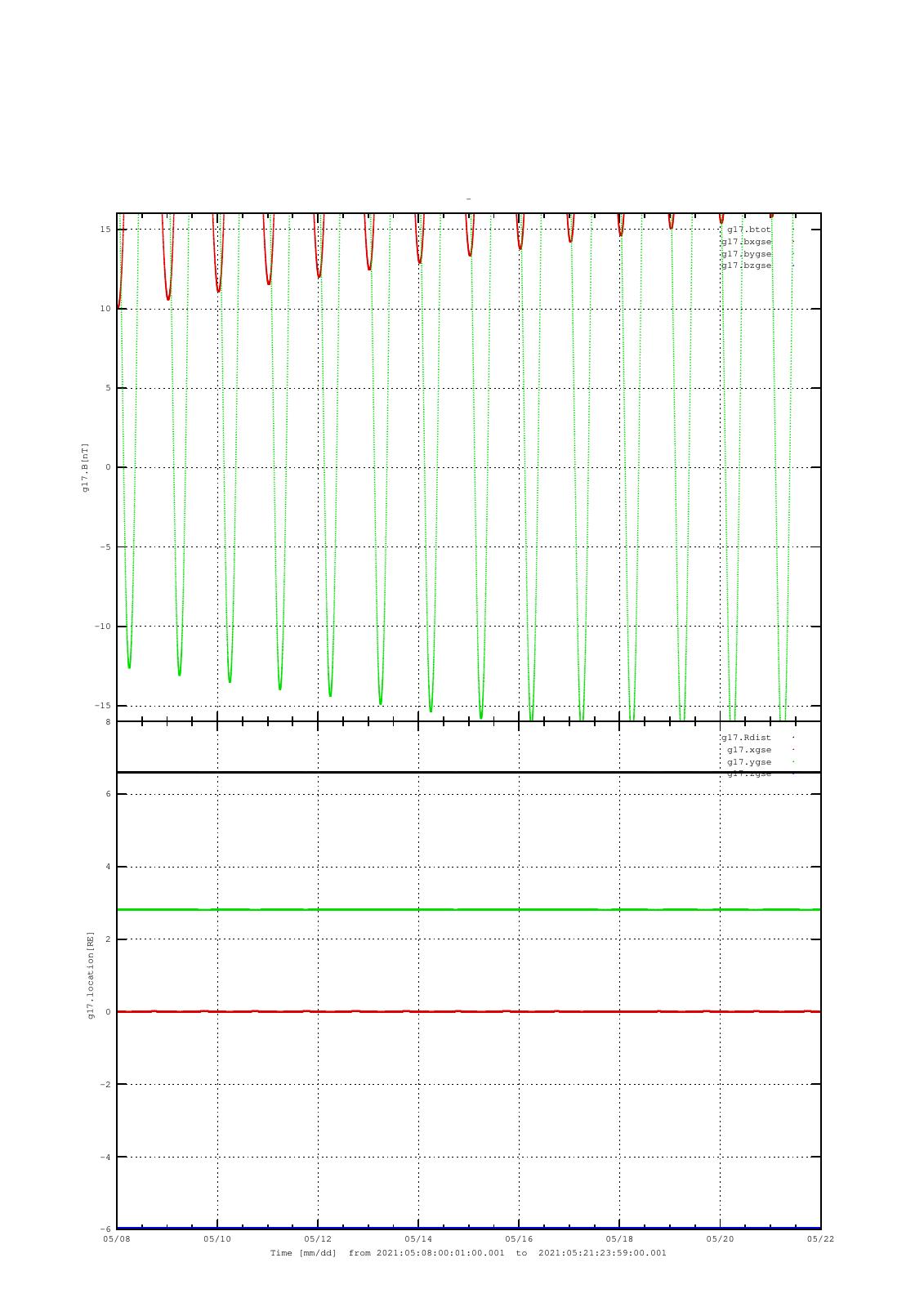Click the -10 tick on the B-field axis
Viewport: 924px width, 1307px height.
102,627
